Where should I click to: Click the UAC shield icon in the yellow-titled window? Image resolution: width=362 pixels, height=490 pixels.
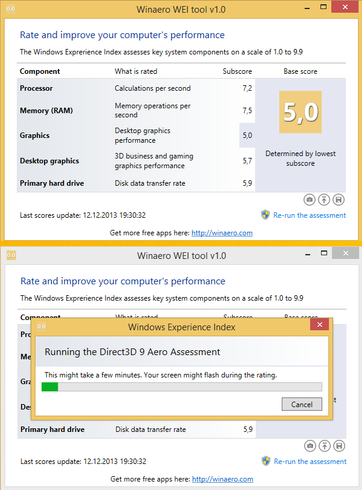(265, 215)
